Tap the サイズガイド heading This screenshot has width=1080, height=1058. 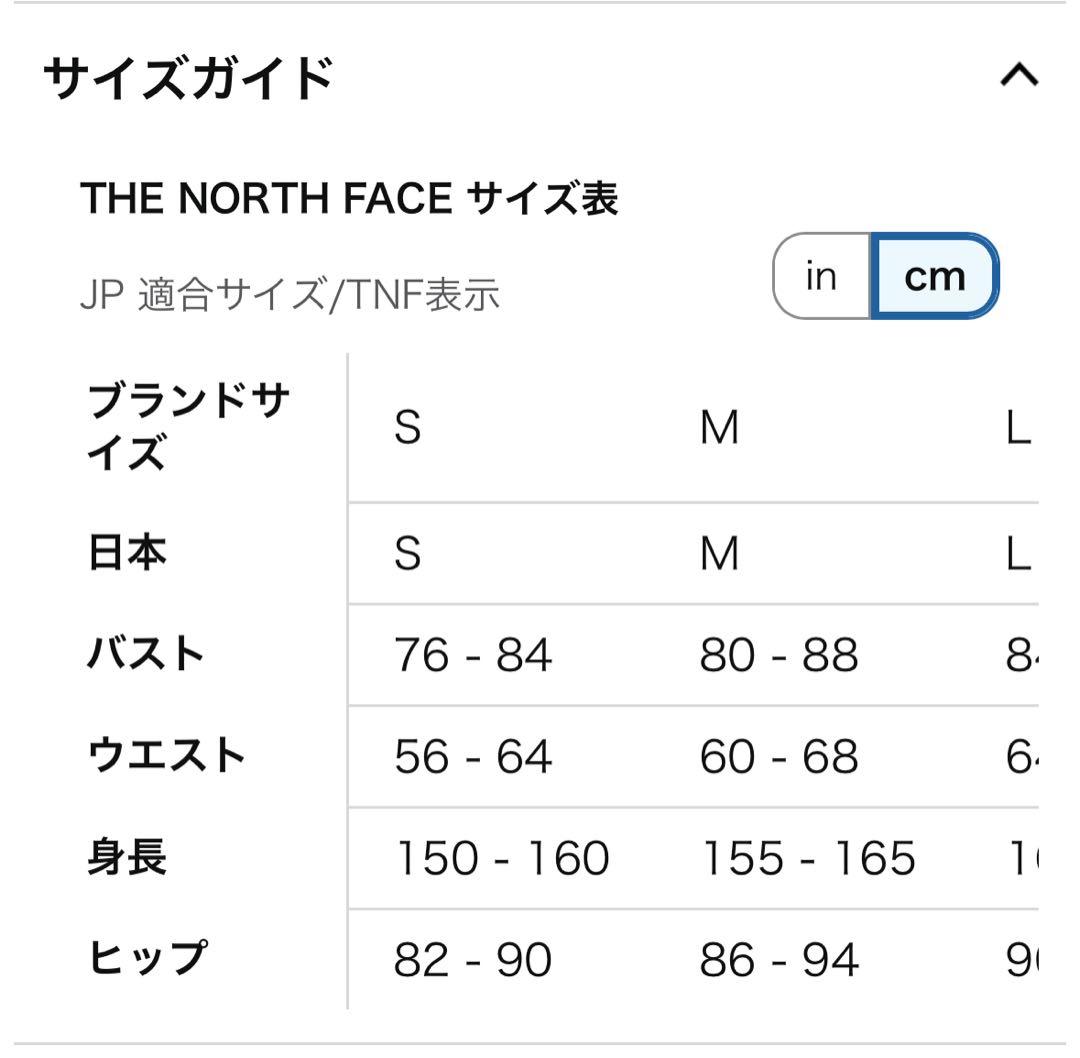(x=188, y=78)
